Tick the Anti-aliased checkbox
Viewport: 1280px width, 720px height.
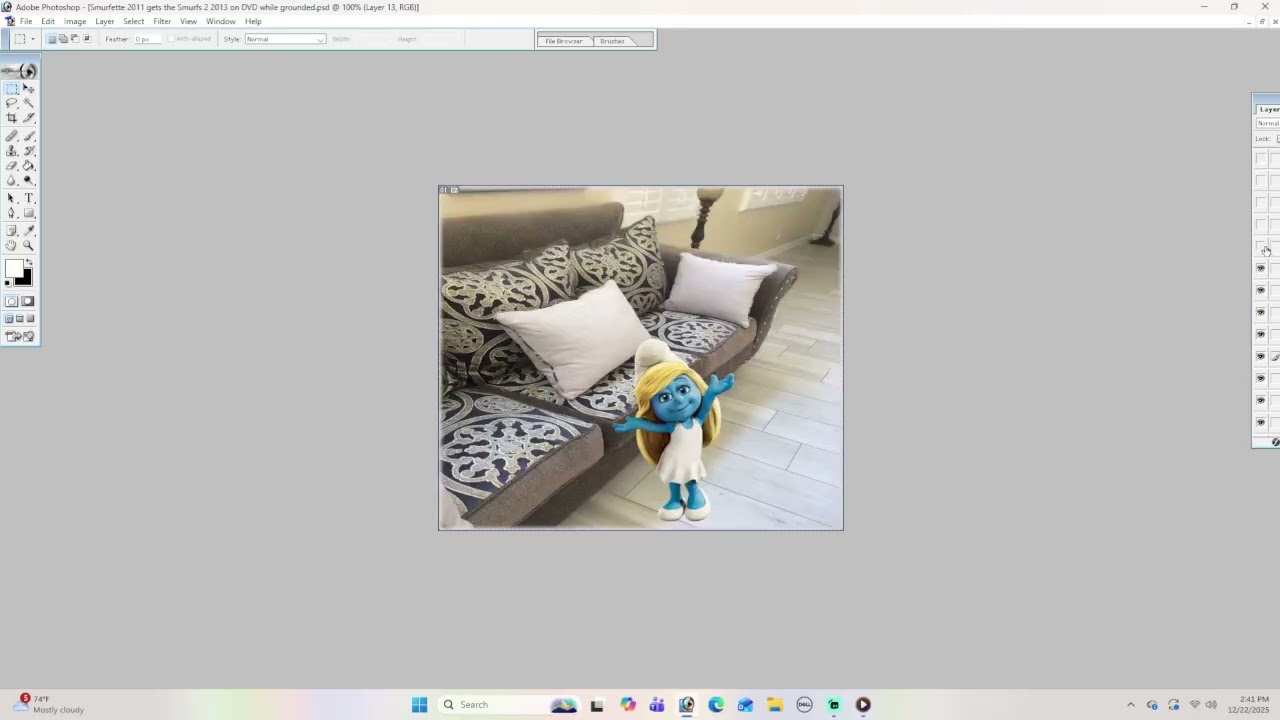tap(171, 39)
